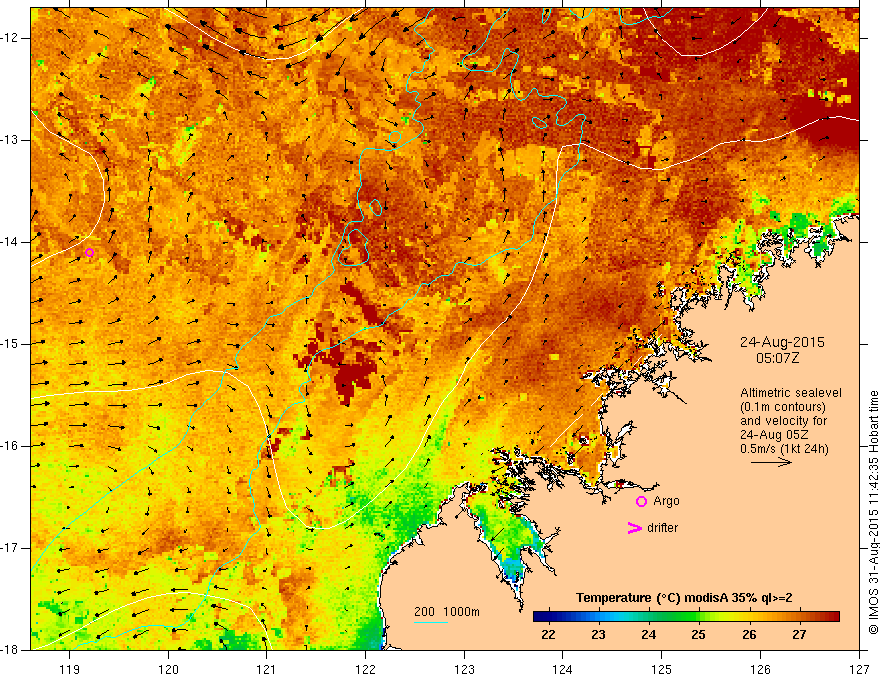
Task: Click the latitude label '-14'
Action: tap(10, 242)
